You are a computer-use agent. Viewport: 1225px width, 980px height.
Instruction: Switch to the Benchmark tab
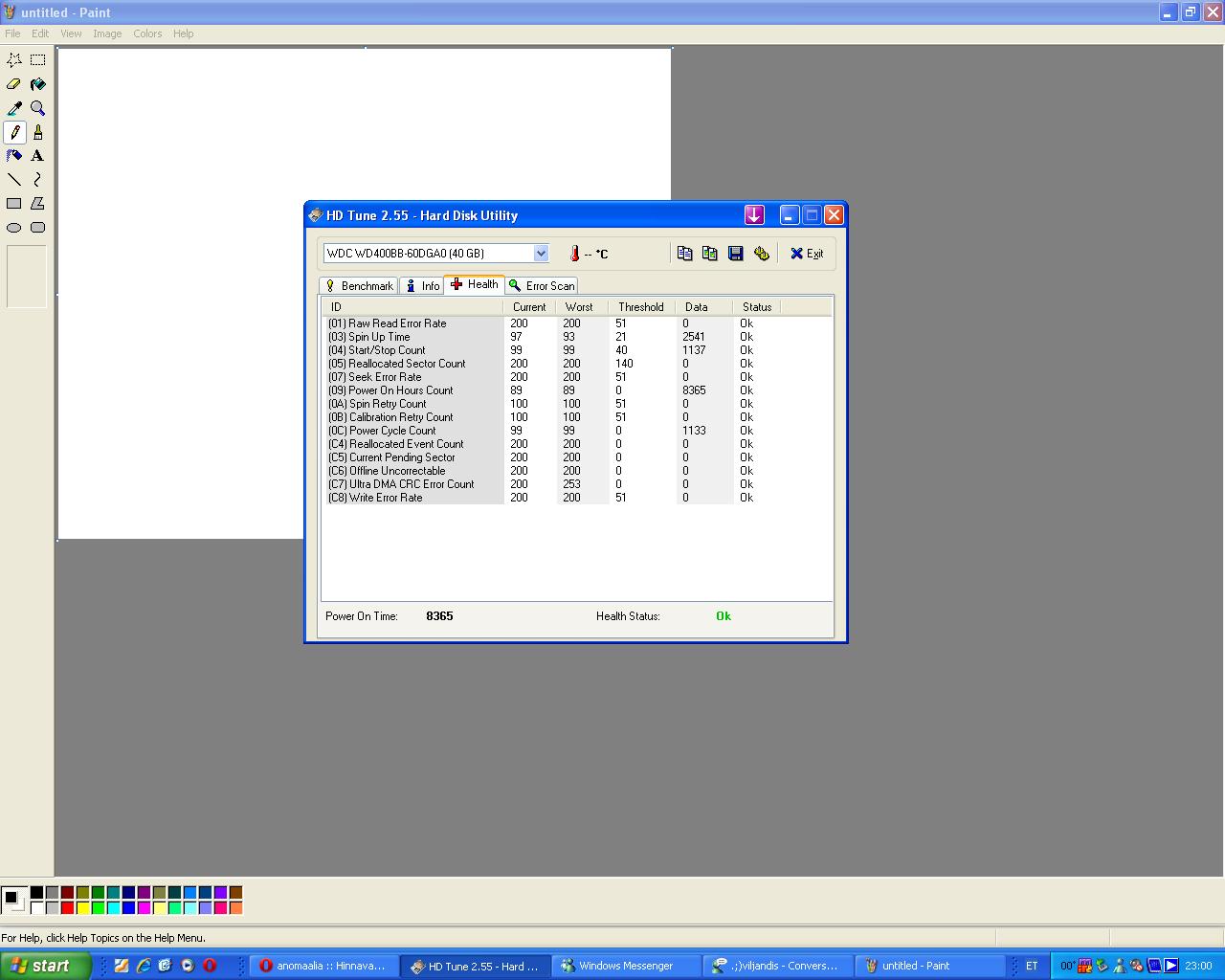359,286
